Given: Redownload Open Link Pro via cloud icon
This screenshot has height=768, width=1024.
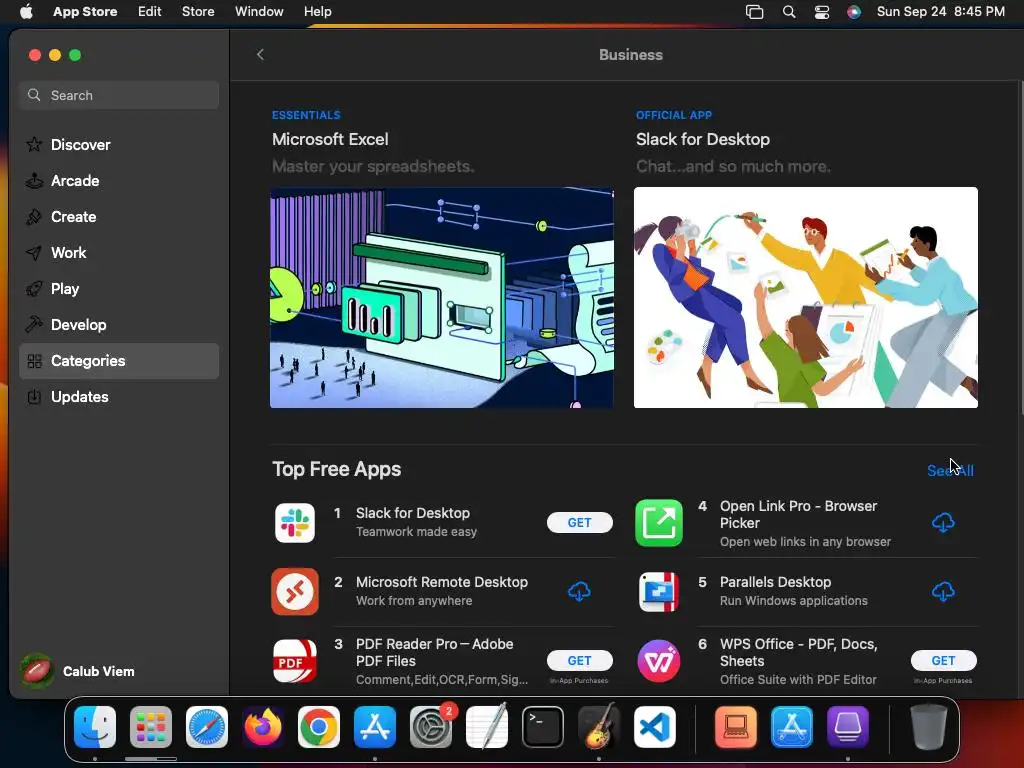Looking at the screenshot, I should click(x=943, y=522).
